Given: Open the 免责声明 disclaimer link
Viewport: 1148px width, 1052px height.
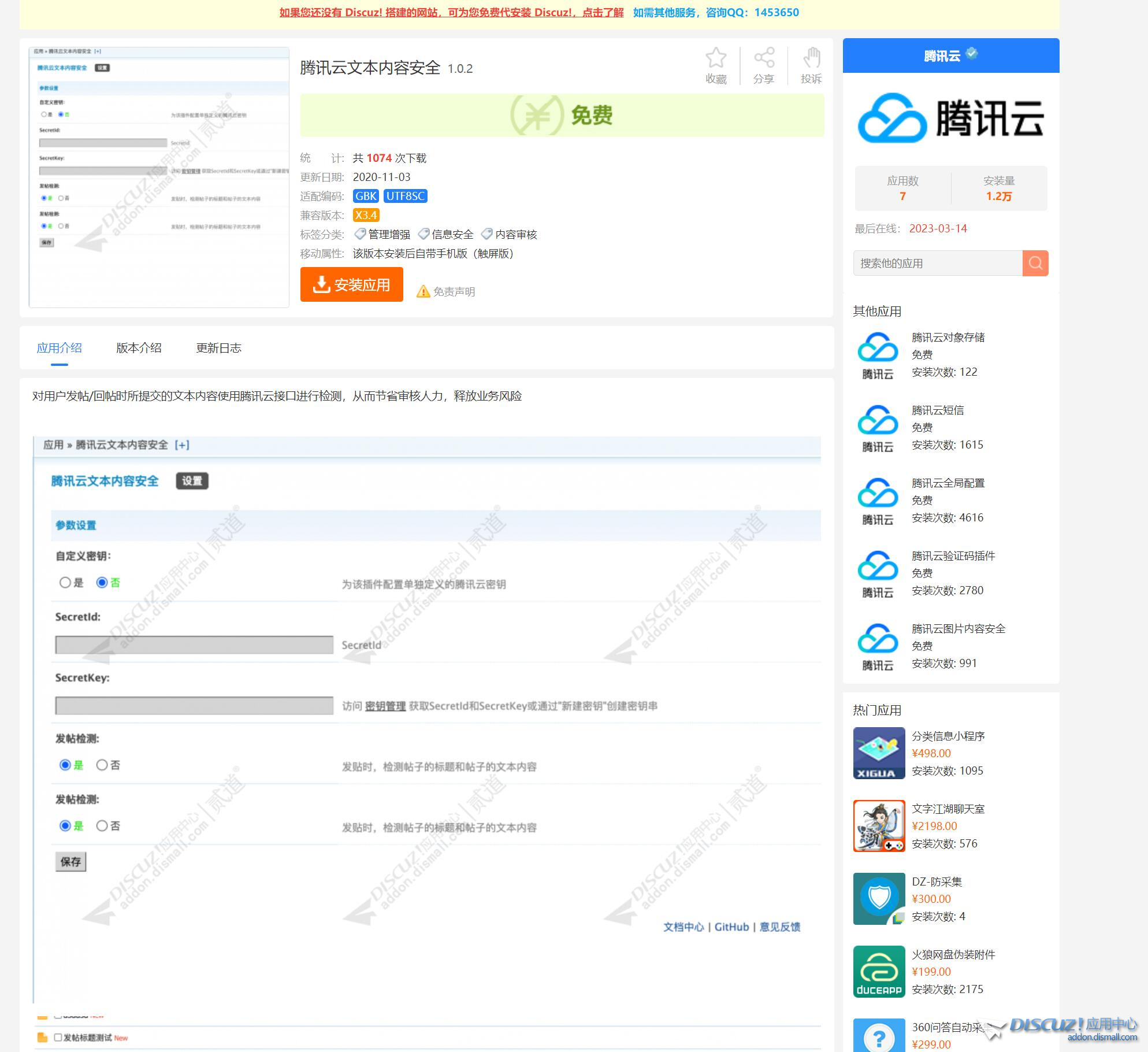Looking at the screenshot, I should click(x=454, y=292).
